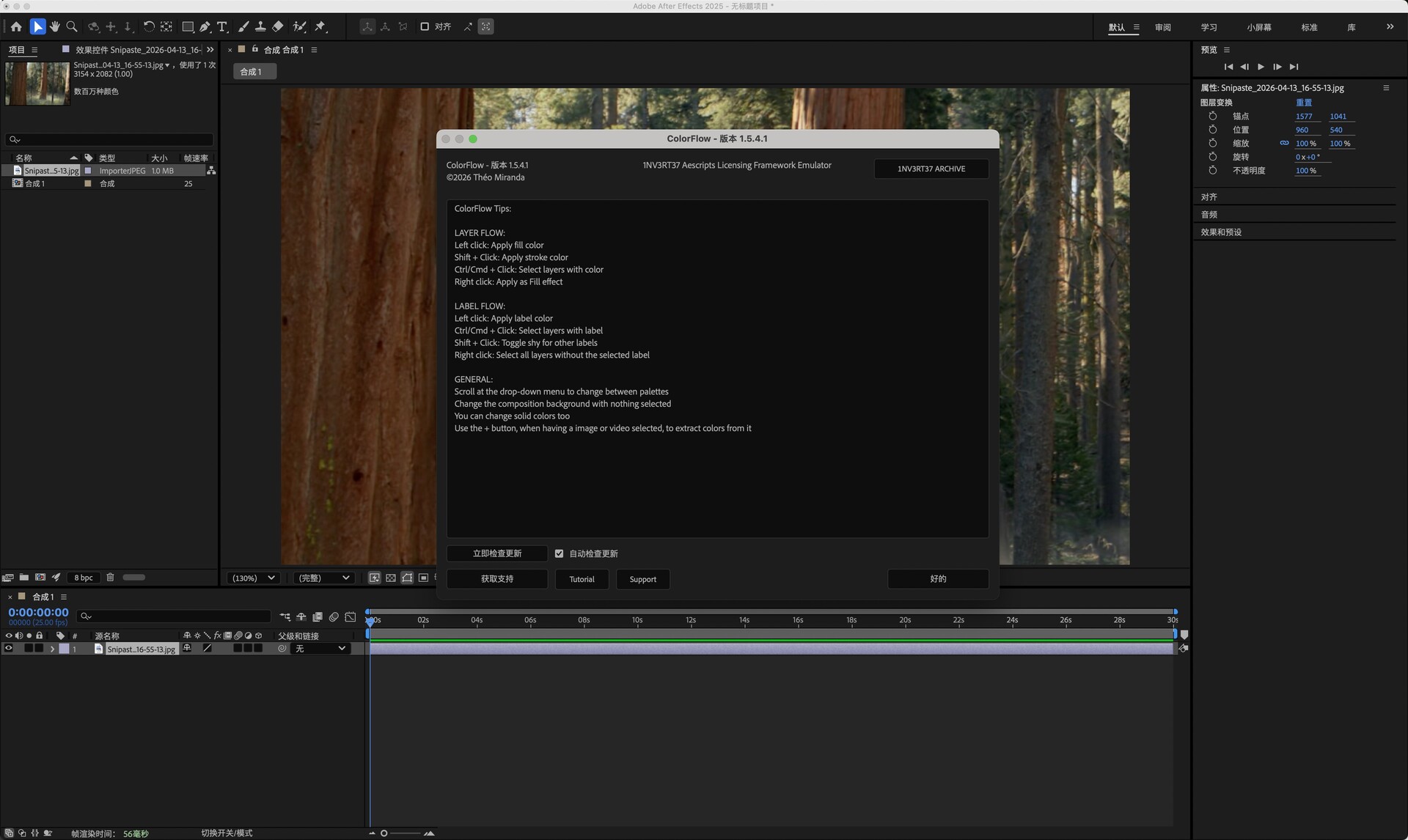1408x840 pixels.
Task: Select the Puppet Pin tool
Action: coord(320,26)
